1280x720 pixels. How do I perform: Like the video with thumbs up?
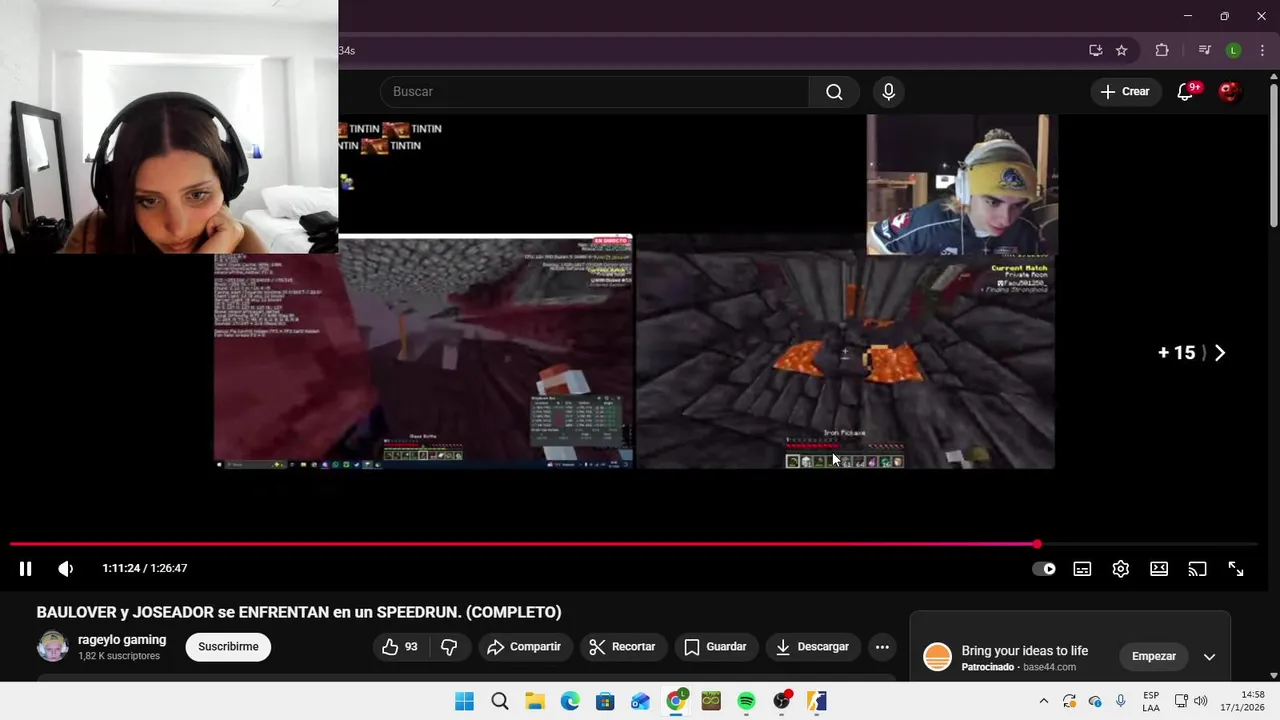(400, 647)
